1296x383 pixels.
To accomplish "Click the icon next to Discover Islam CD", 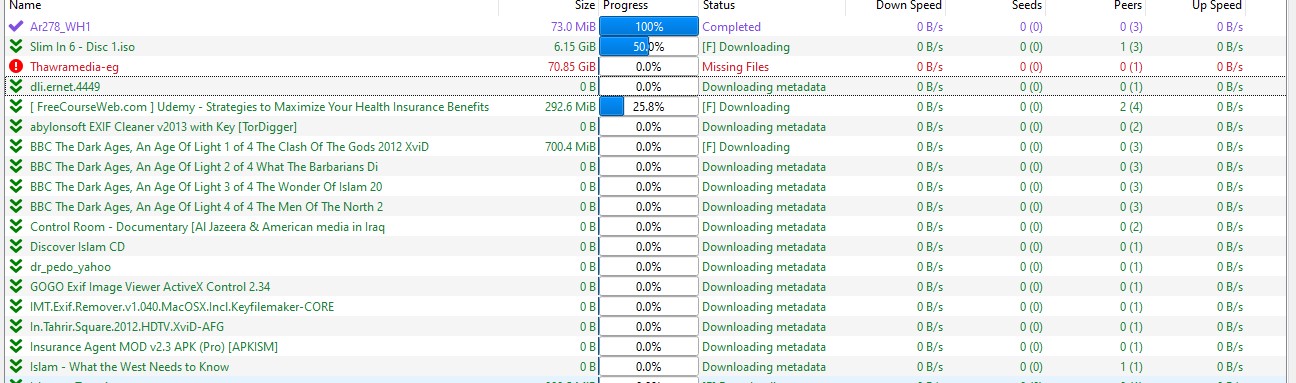I will pyautogui.click(x=15, y=246).
